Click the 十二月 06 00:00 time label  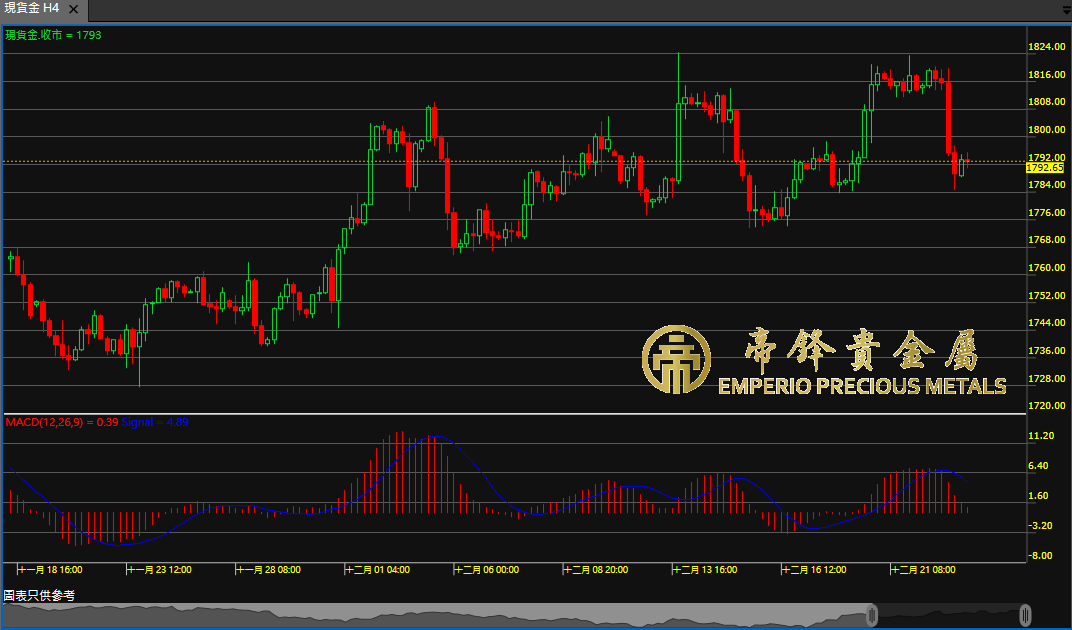[487, 570]
